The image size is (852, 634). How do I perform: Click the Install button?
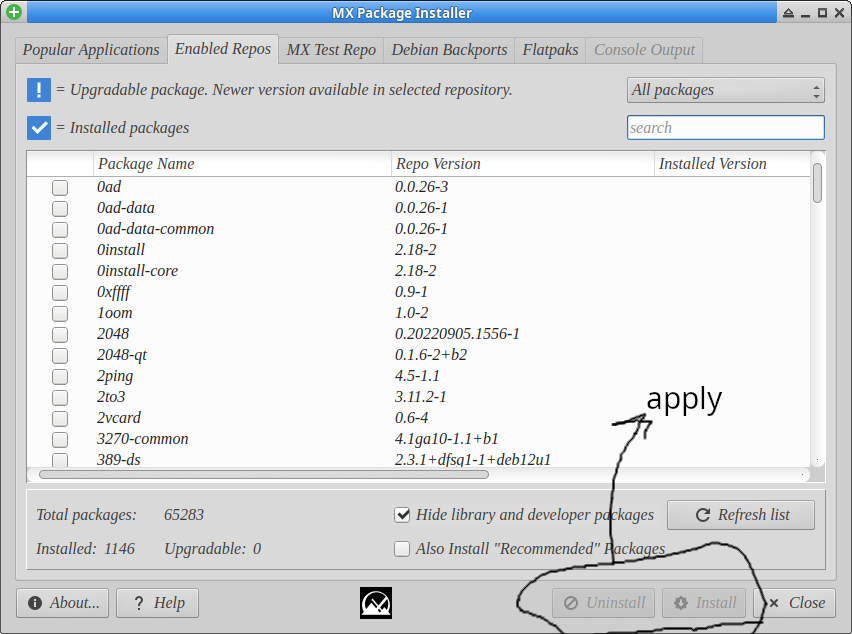click(x=704, y=603)
